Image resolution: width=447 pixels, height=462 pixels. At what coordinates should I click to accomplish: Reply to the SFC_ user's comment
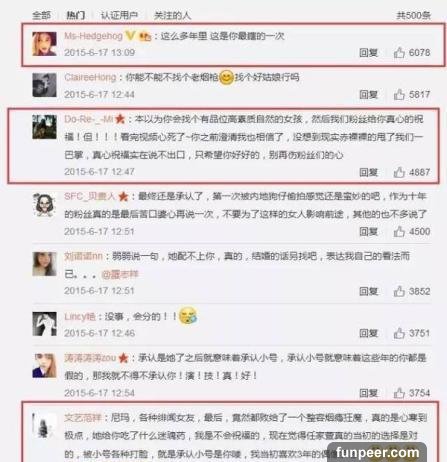(x=368, y=232)
